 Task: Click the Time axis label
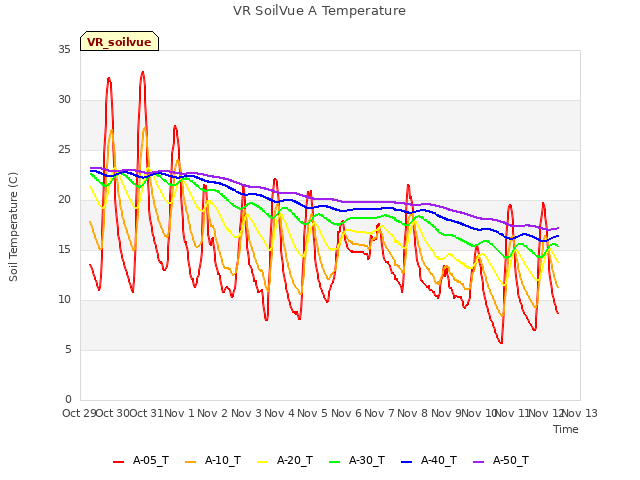point(566,429)
